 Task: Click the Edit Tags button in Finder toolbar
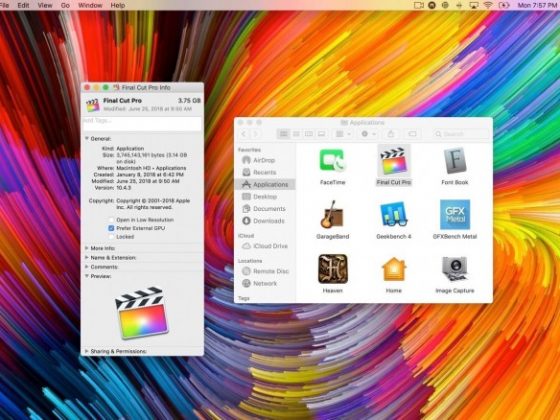412,134
